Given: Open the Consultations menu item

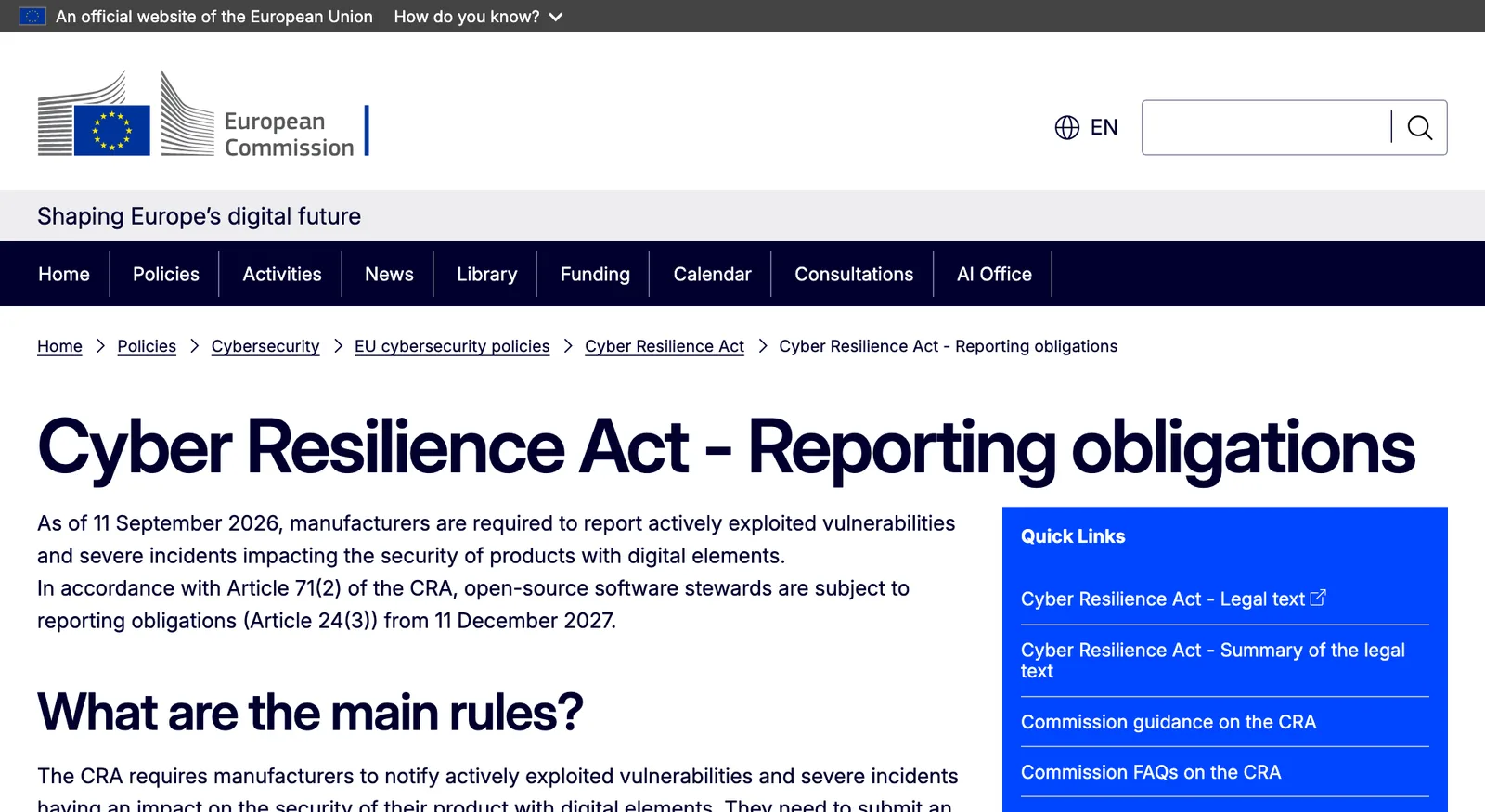Looking at the screenshot, I should coord(854,274).
